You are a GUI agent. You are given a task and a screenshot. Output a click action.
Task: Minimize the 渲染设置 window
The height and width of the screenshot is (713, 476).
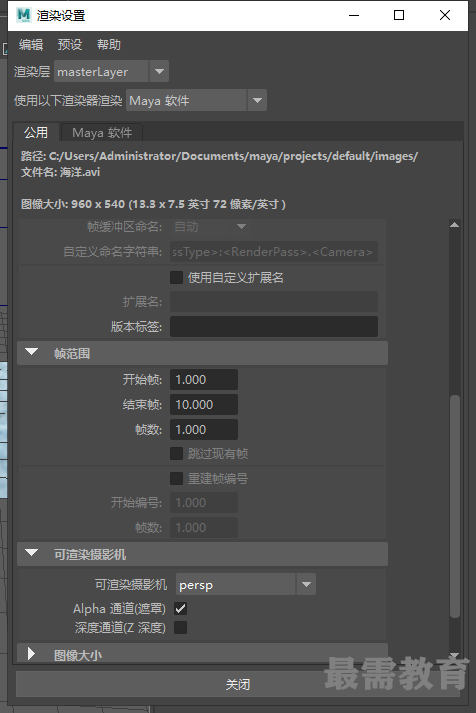point(354,15)
